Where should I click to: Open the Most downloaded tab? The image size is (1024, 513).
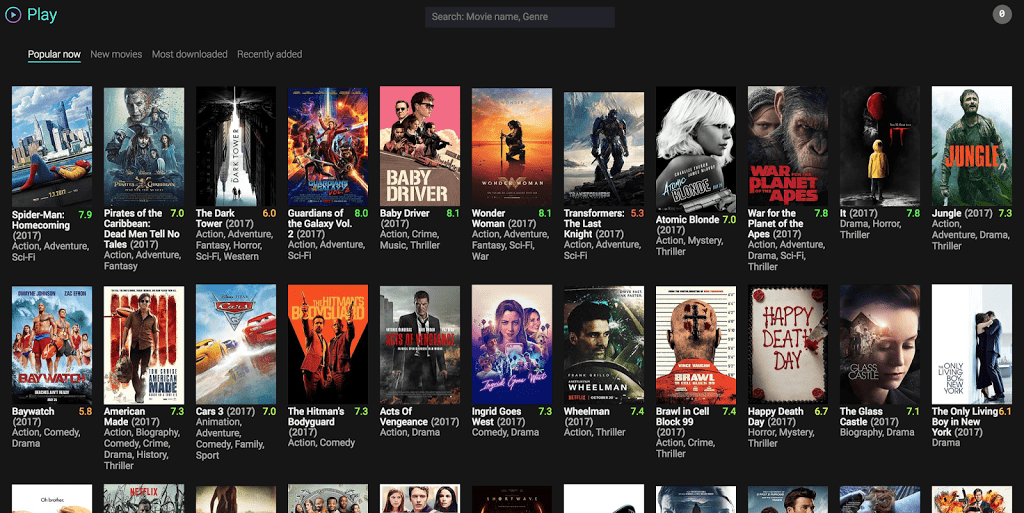tap(189, 54)
